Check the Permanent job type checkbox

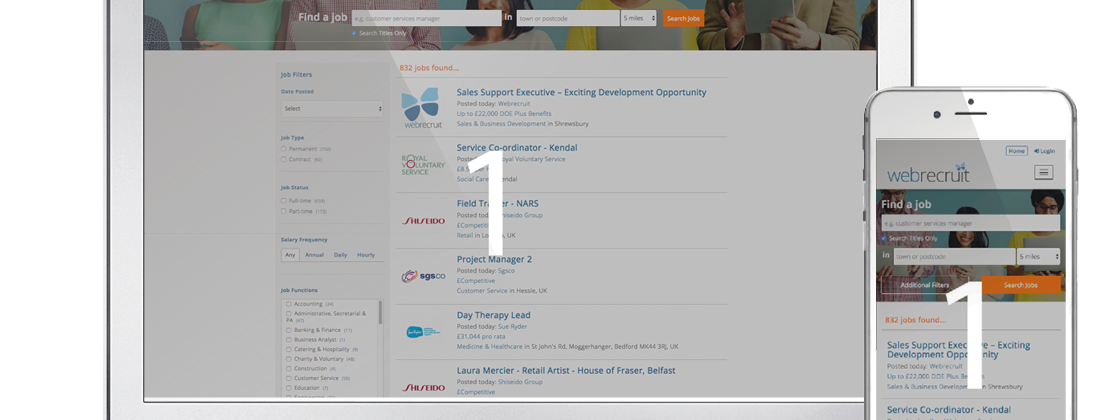(x=284, y=148)
